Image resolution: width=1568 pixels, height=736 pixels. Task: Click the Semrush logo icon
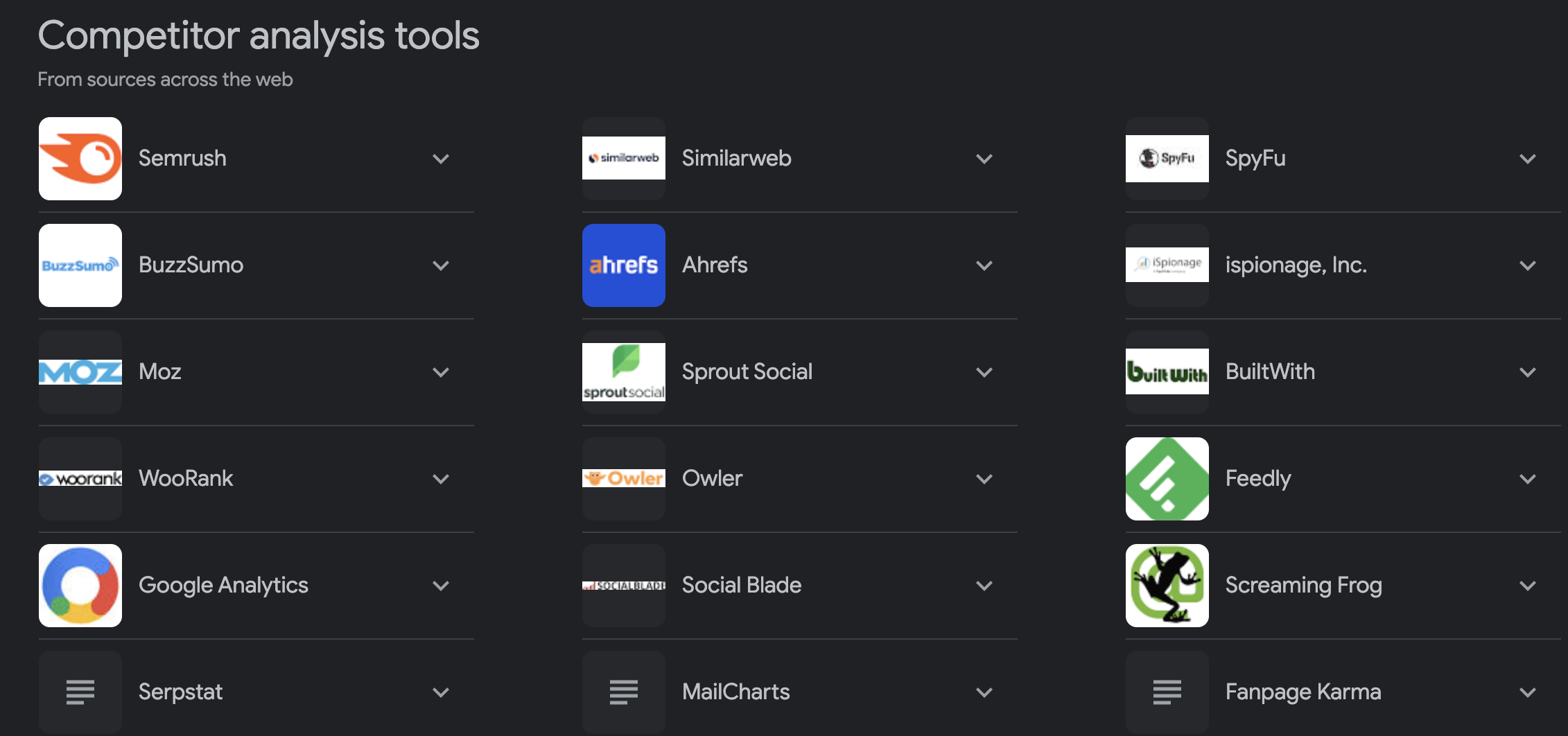80,159
